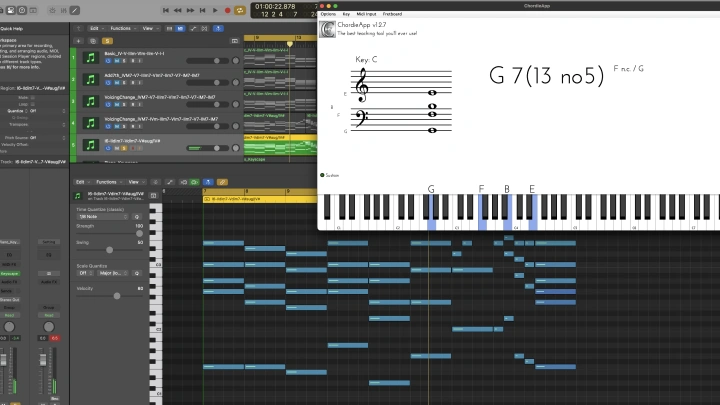Viewport: 720px width, 405px height.
Task: Toggle the blue Catch Playhead button in Tracks area
Action: tap(219, 28)
